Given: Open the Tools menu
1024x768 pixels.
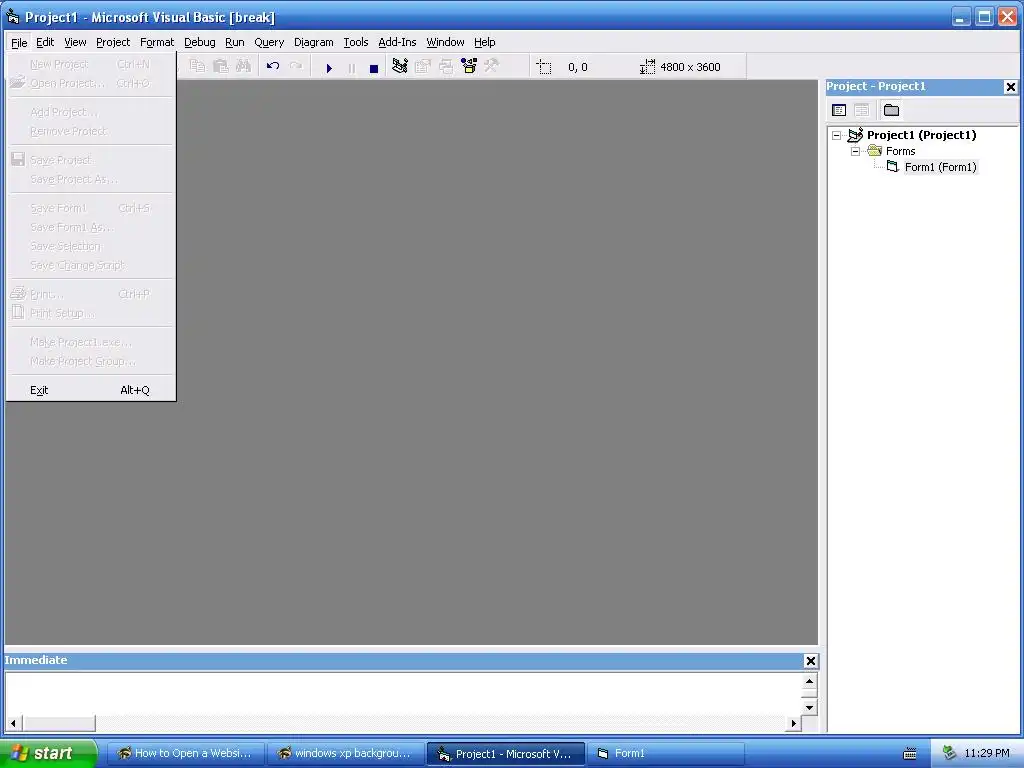Looking at the screenshot, I should [356, 42].
